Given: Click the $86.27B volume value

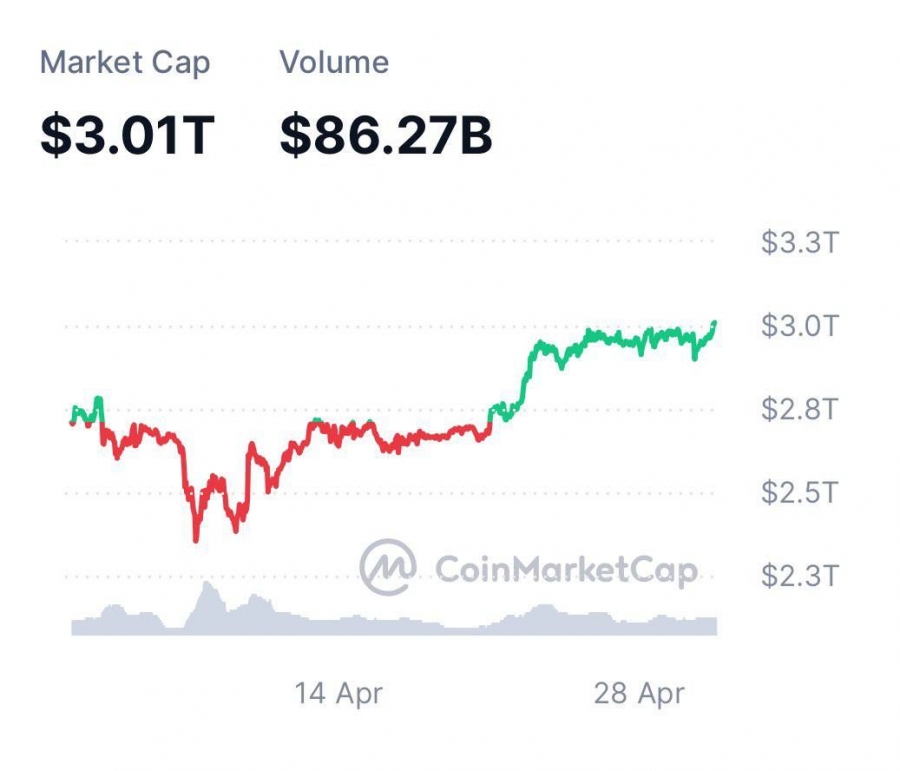Looking at the screenshot, I should tap(386, 135).
